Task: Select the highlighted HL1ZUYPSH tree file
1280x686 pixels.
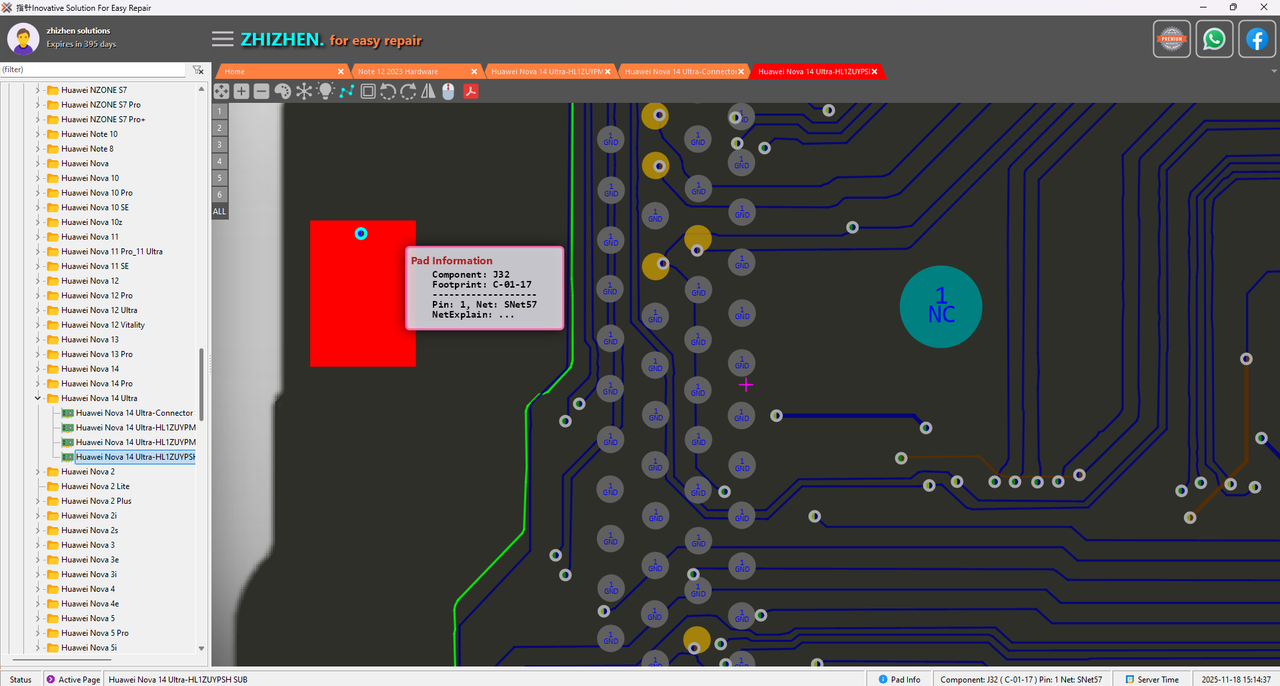Action: pyautogui.click(x=135, y=457)
